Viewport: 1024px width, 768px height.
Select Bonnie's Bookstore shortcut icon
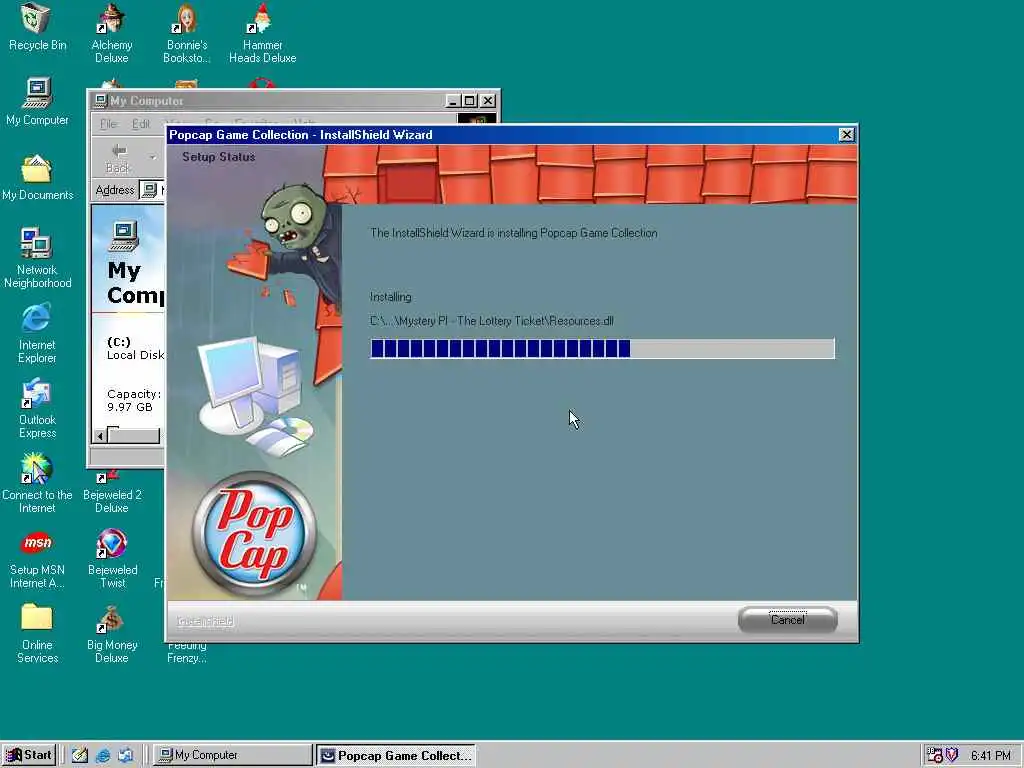187,33
